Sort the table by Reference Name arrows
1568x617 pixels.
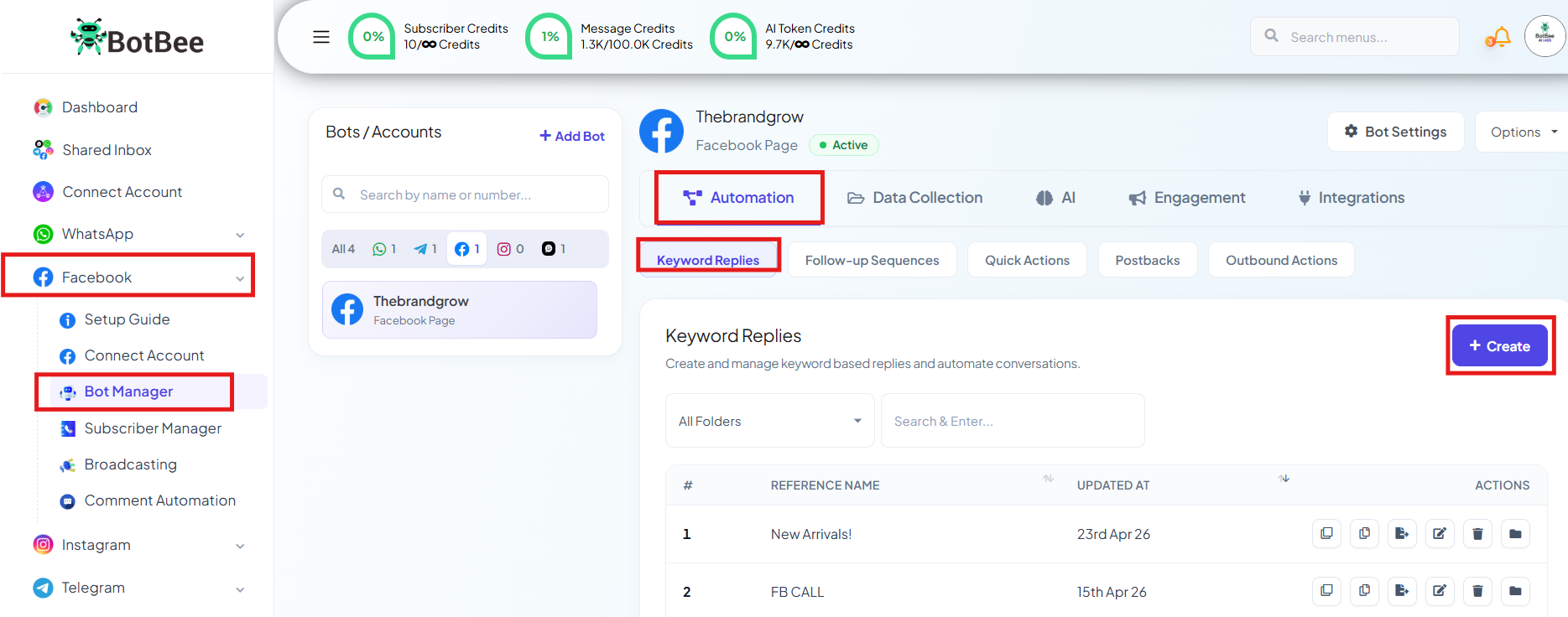[x=1048, y=479]
